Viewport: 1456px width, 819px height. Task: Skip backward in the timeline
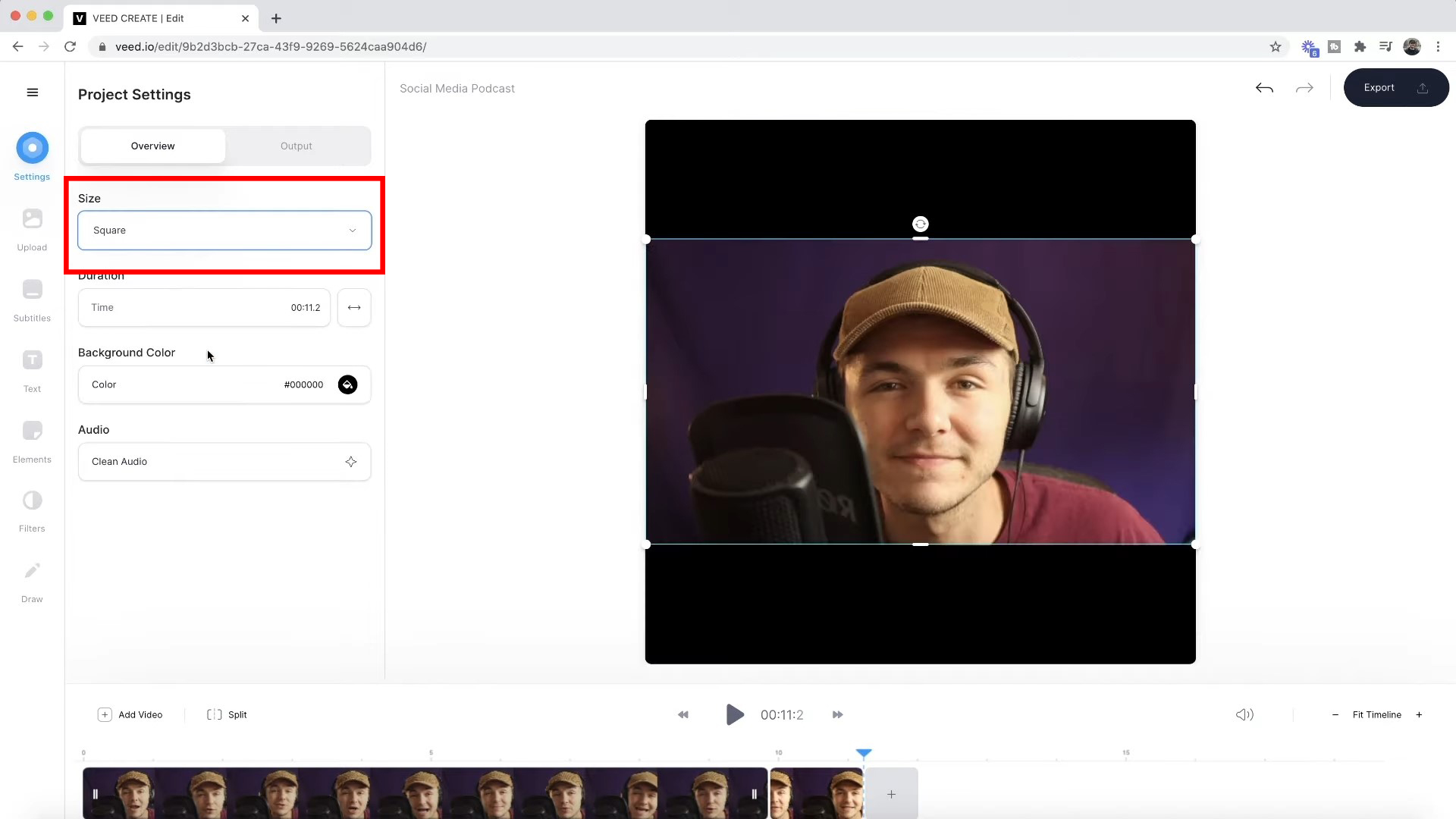(683, 715)
